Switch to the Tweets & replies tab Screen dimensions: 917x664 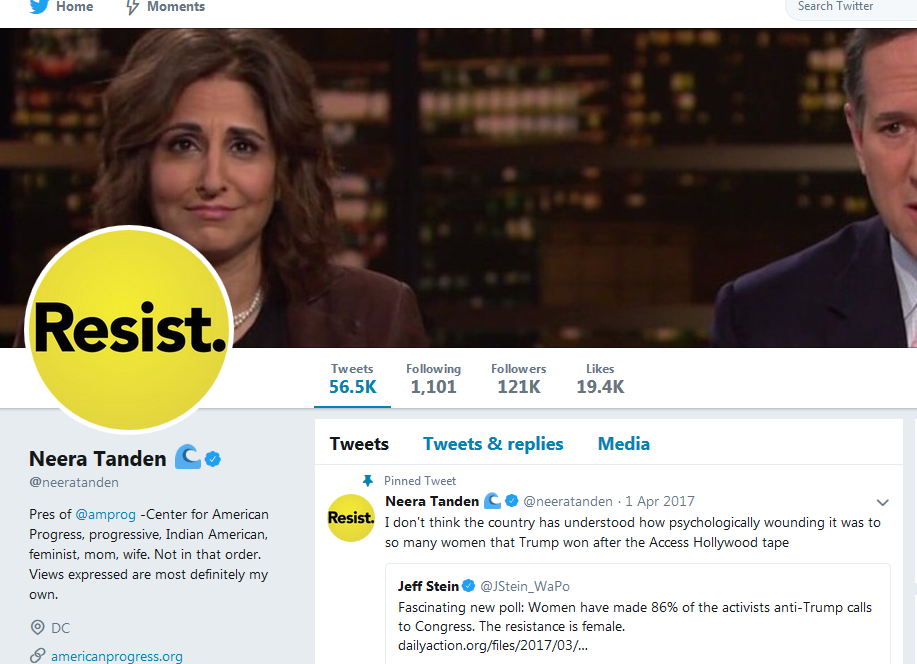493,443
